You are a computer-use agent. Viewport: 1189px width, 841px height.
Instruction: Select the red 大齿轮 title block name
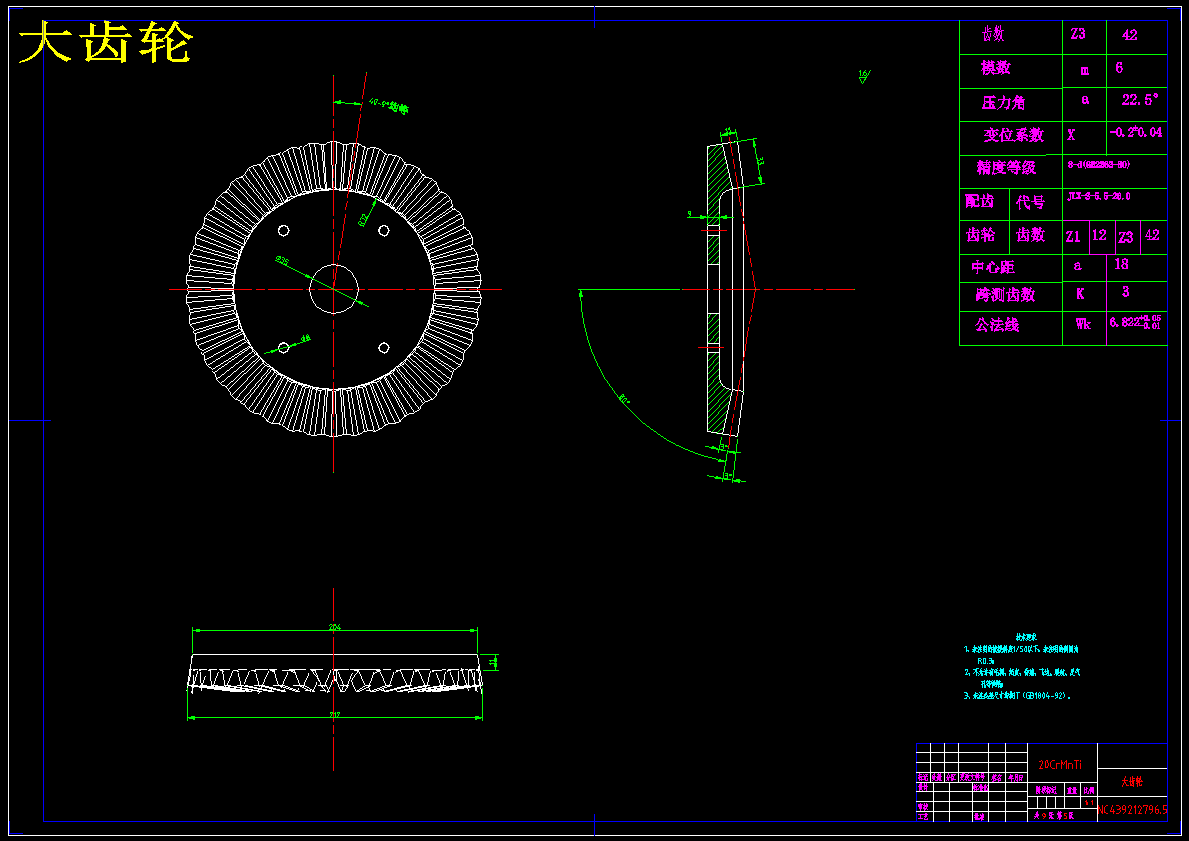tap(1132, 782)
